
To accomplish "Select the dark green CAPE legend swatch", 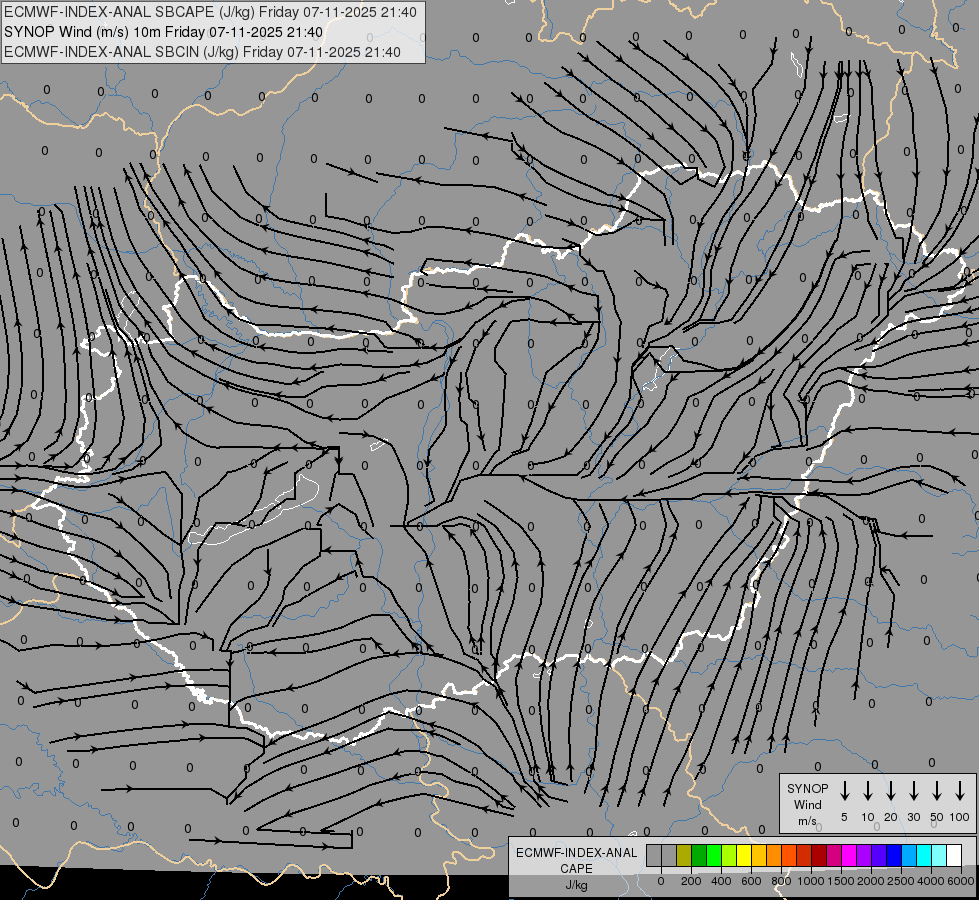I will [x=699, y=855].
